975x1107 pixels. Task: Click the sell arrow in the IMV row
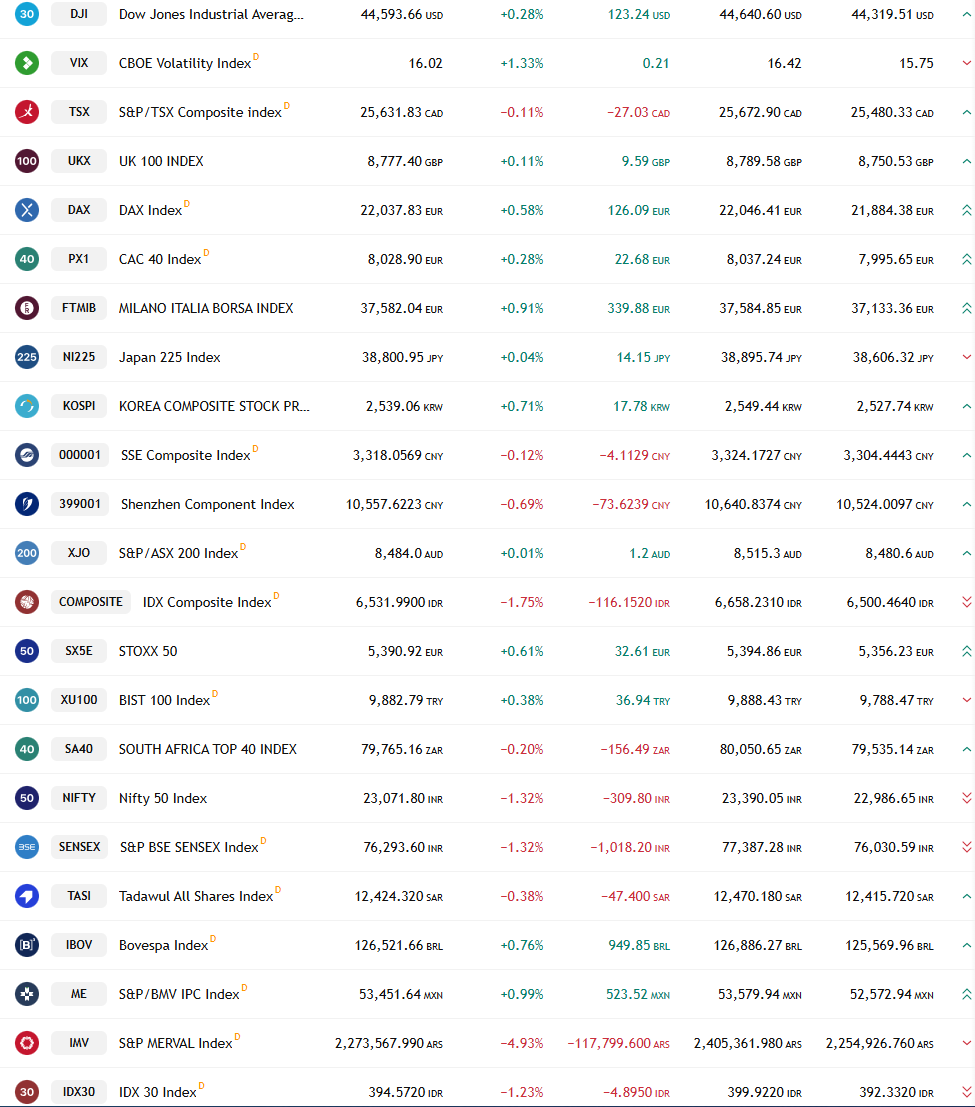[967, 1043]
